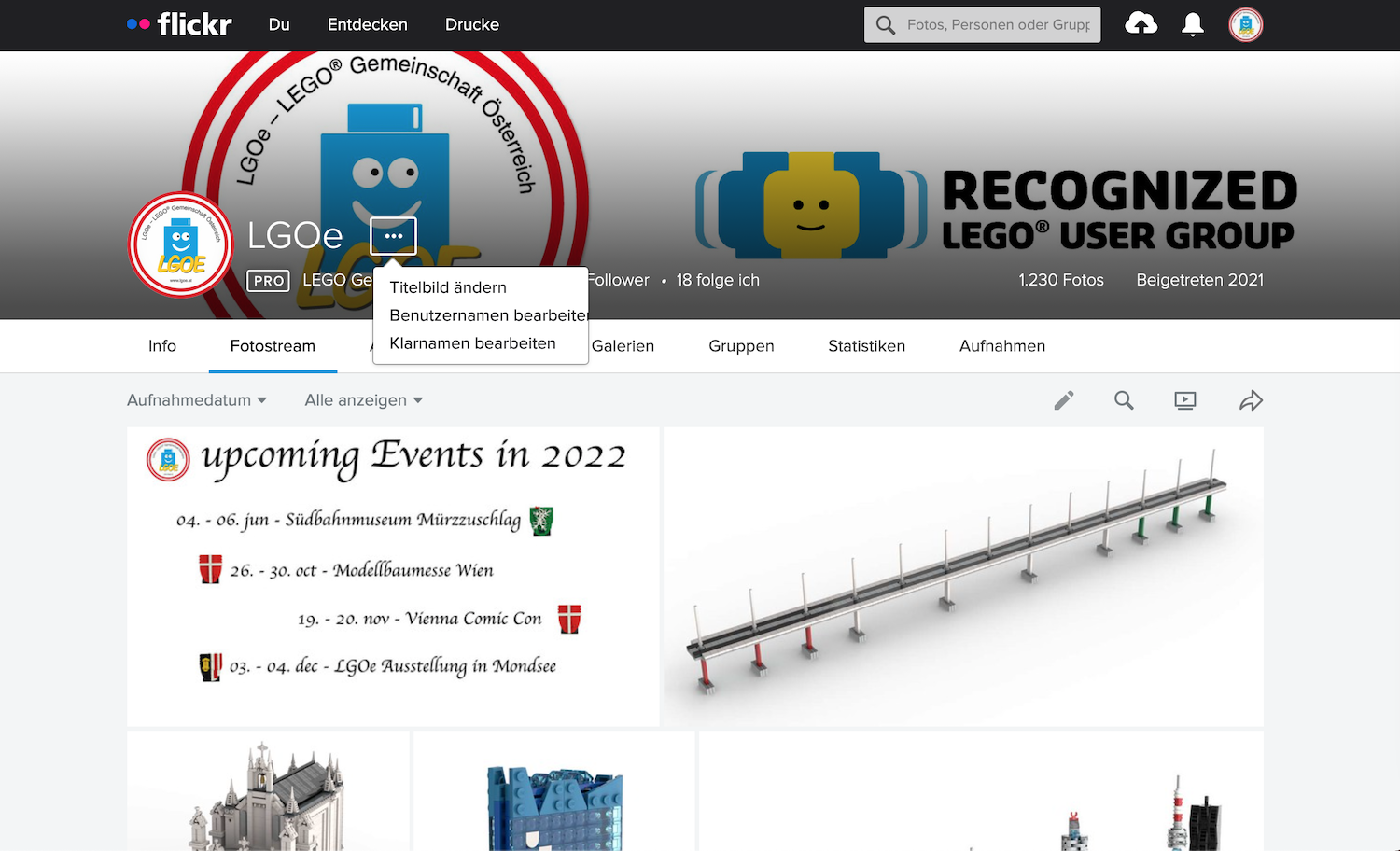The image size is (1400, 851).
Task: Open the Galerien tab
Action: [x=623, y=346]
